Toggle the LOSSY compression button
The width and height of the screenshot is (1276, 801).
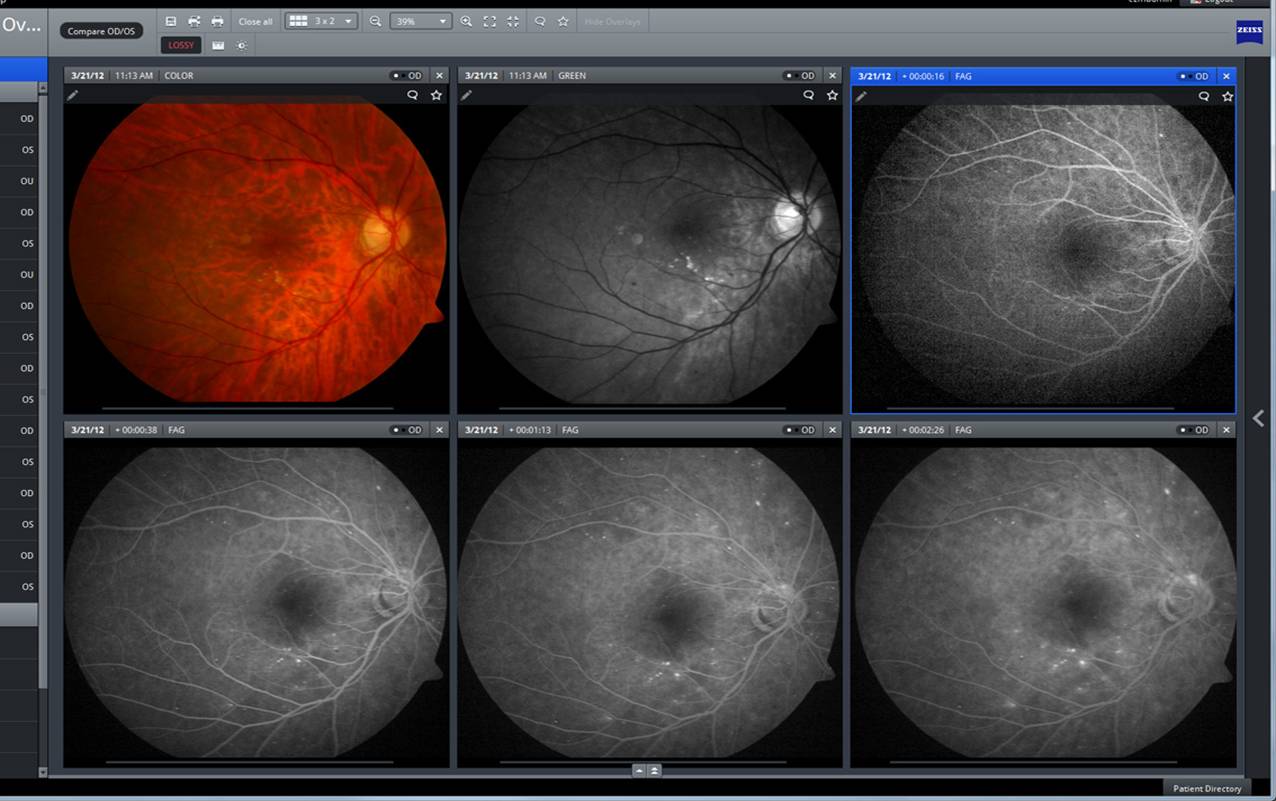[x=181, y=45]
